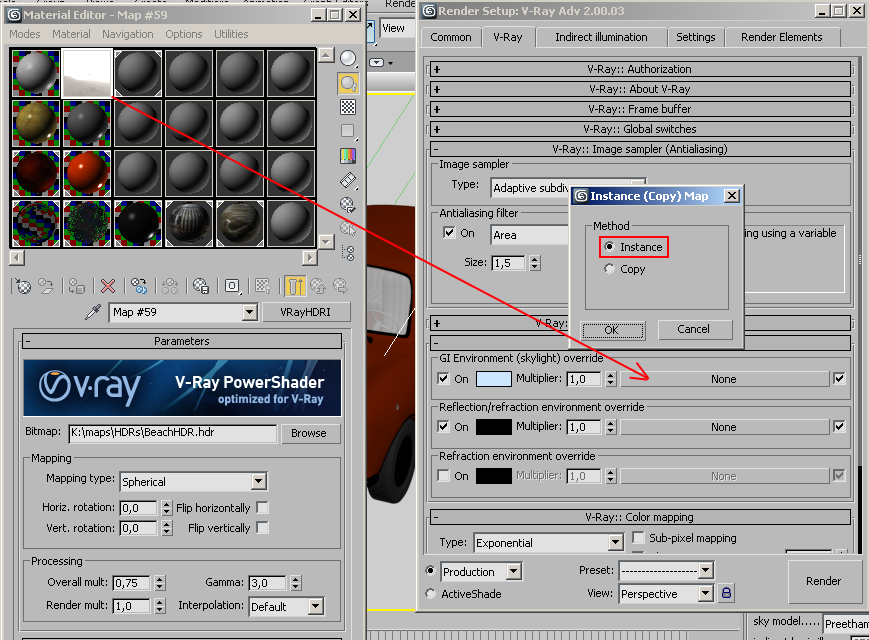This screenshot has width=869, height=640.
Task: Collapse the Parameters rollout
Action: click(x=182, y=341)
